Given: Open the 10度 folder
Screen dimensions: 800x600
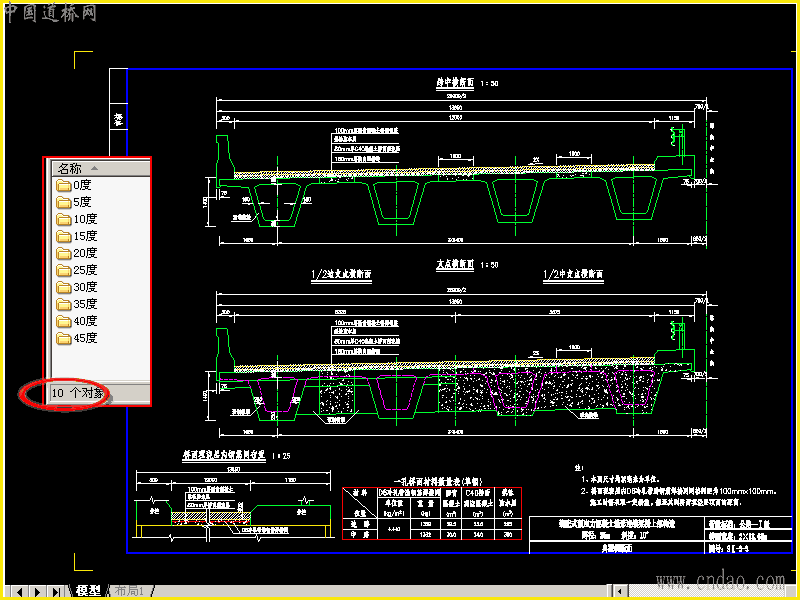Looking at the screenshot, I should coord(77,219).
